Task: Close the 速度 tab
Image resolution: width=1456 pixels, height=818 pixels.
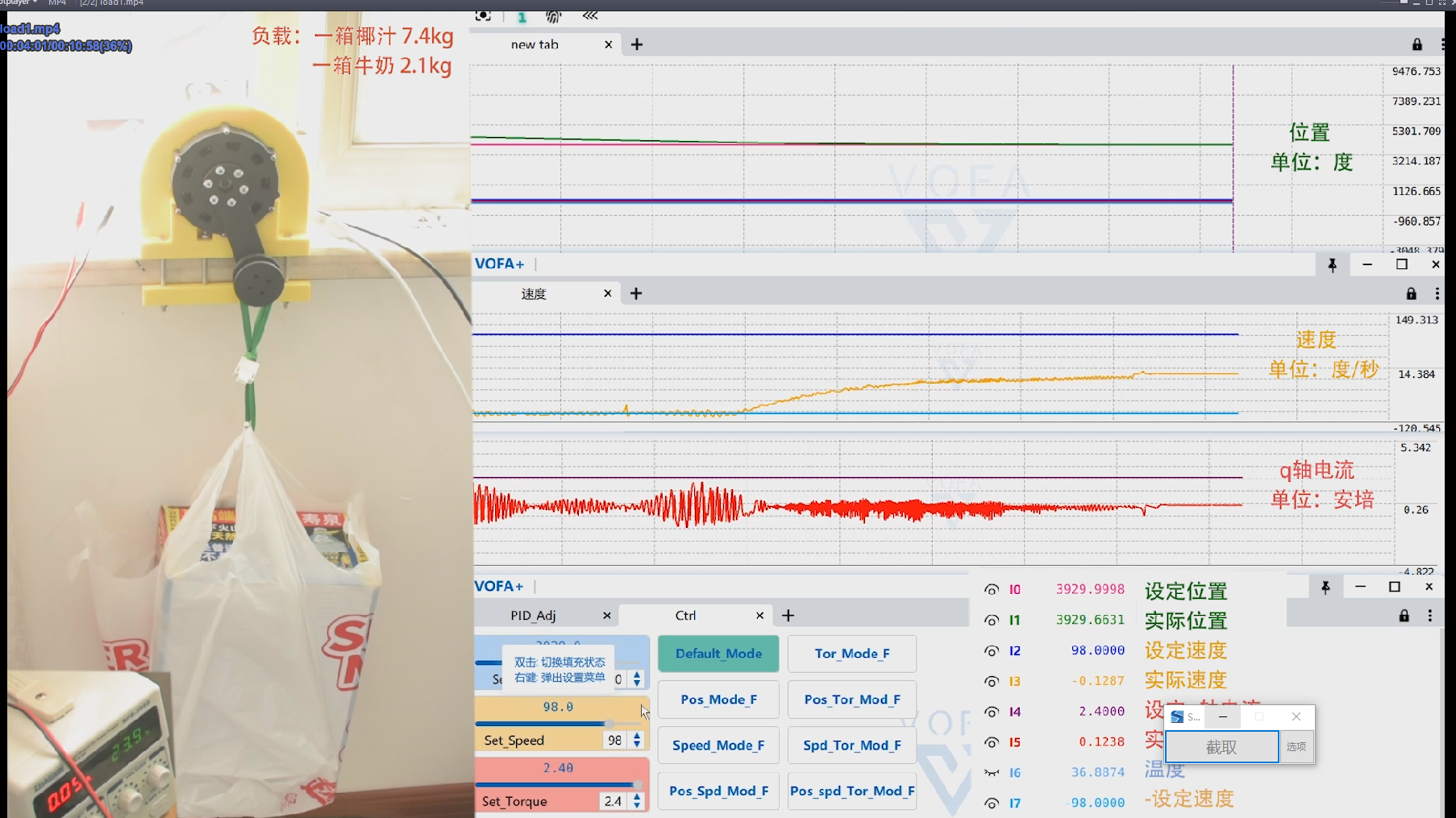Action: [608, 293]
